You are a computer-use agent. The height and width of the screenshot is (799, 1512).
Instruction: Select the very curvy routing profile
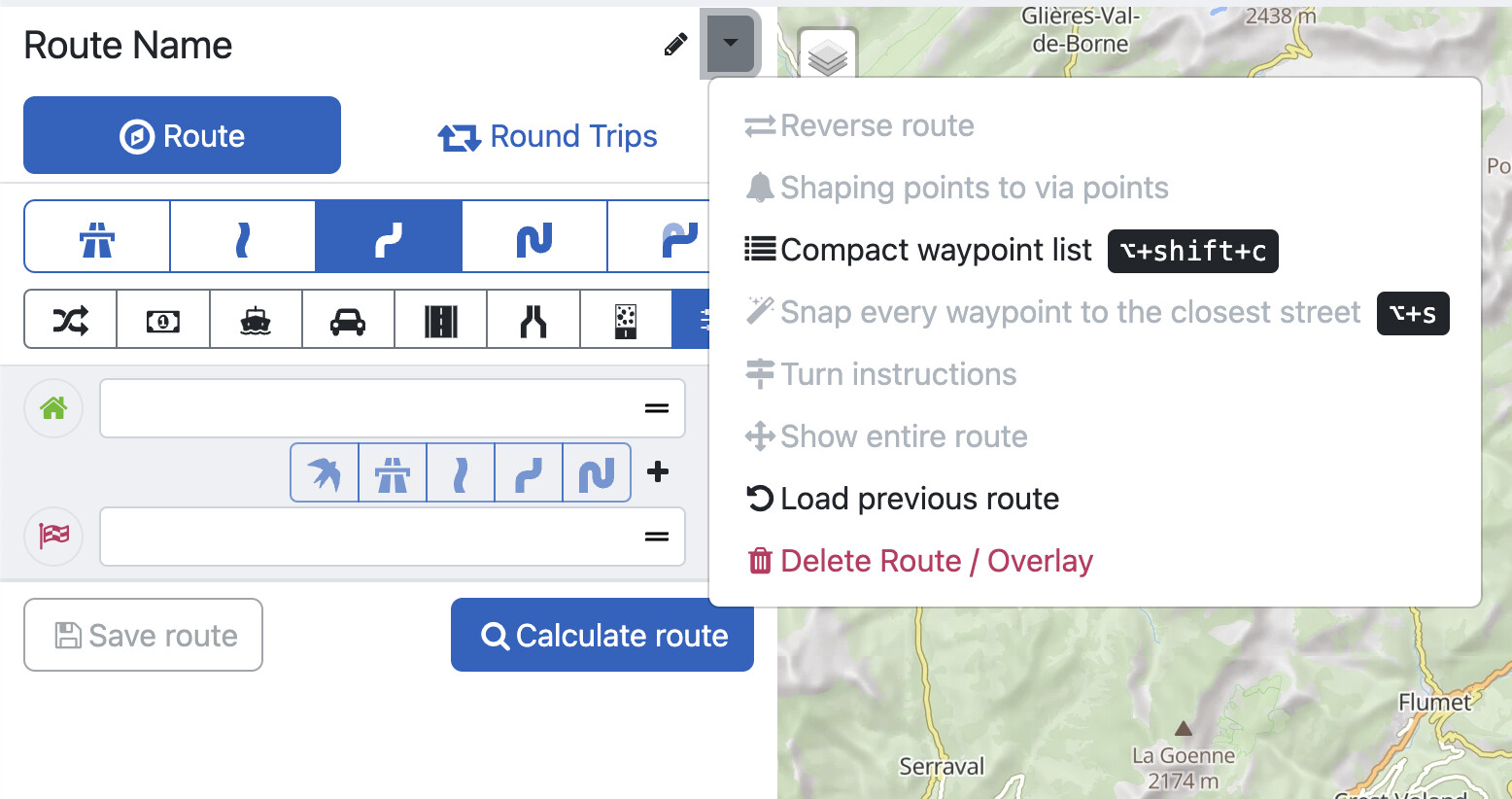tap(534, 237)
